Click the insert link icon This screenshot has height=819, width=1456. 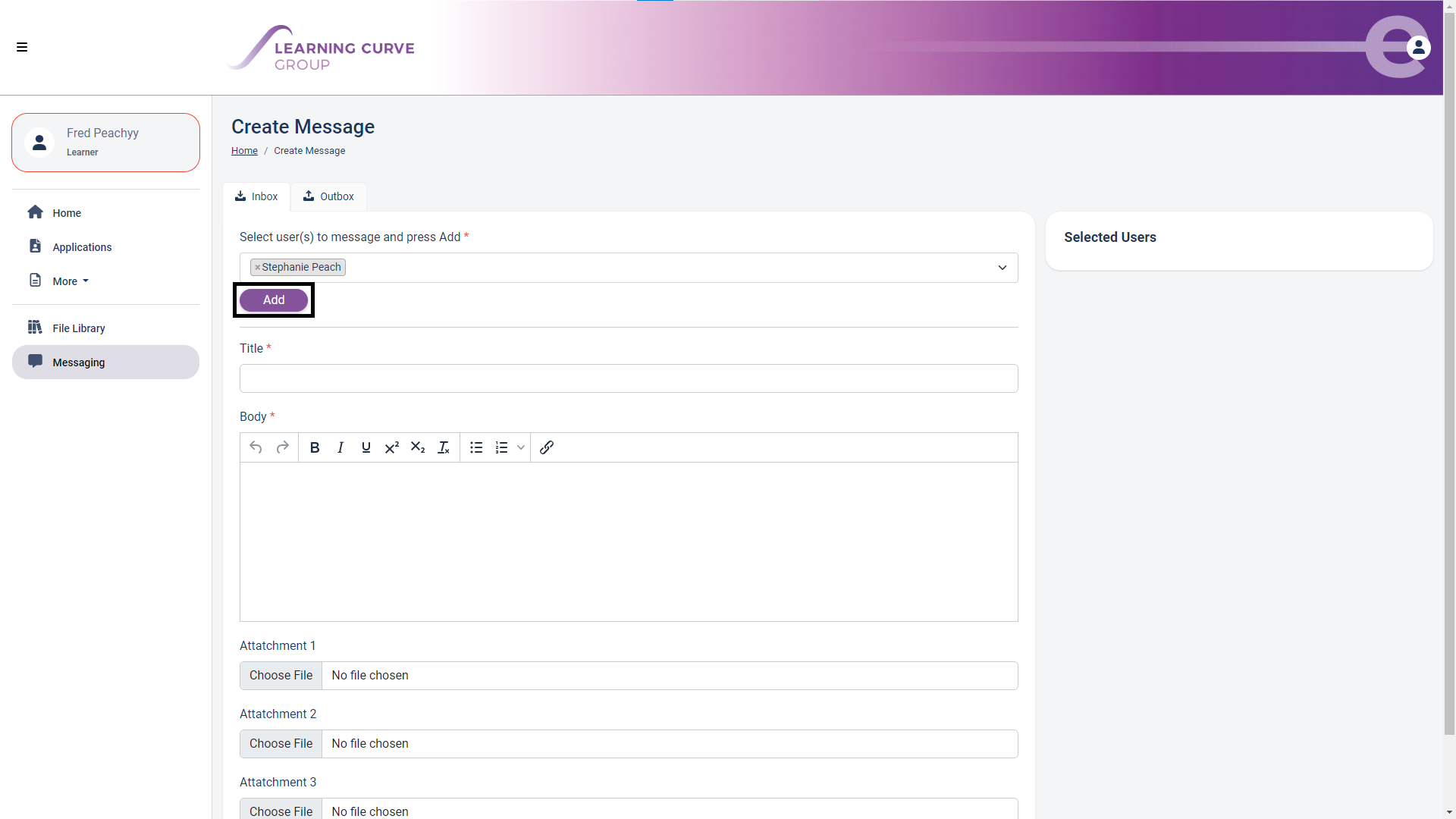(x=547, y=447)
